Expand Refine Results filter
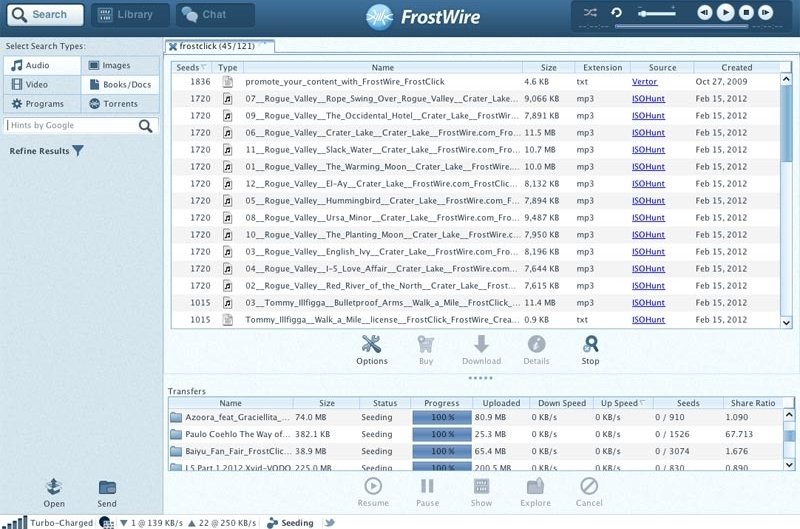 [x=46, y=151]
